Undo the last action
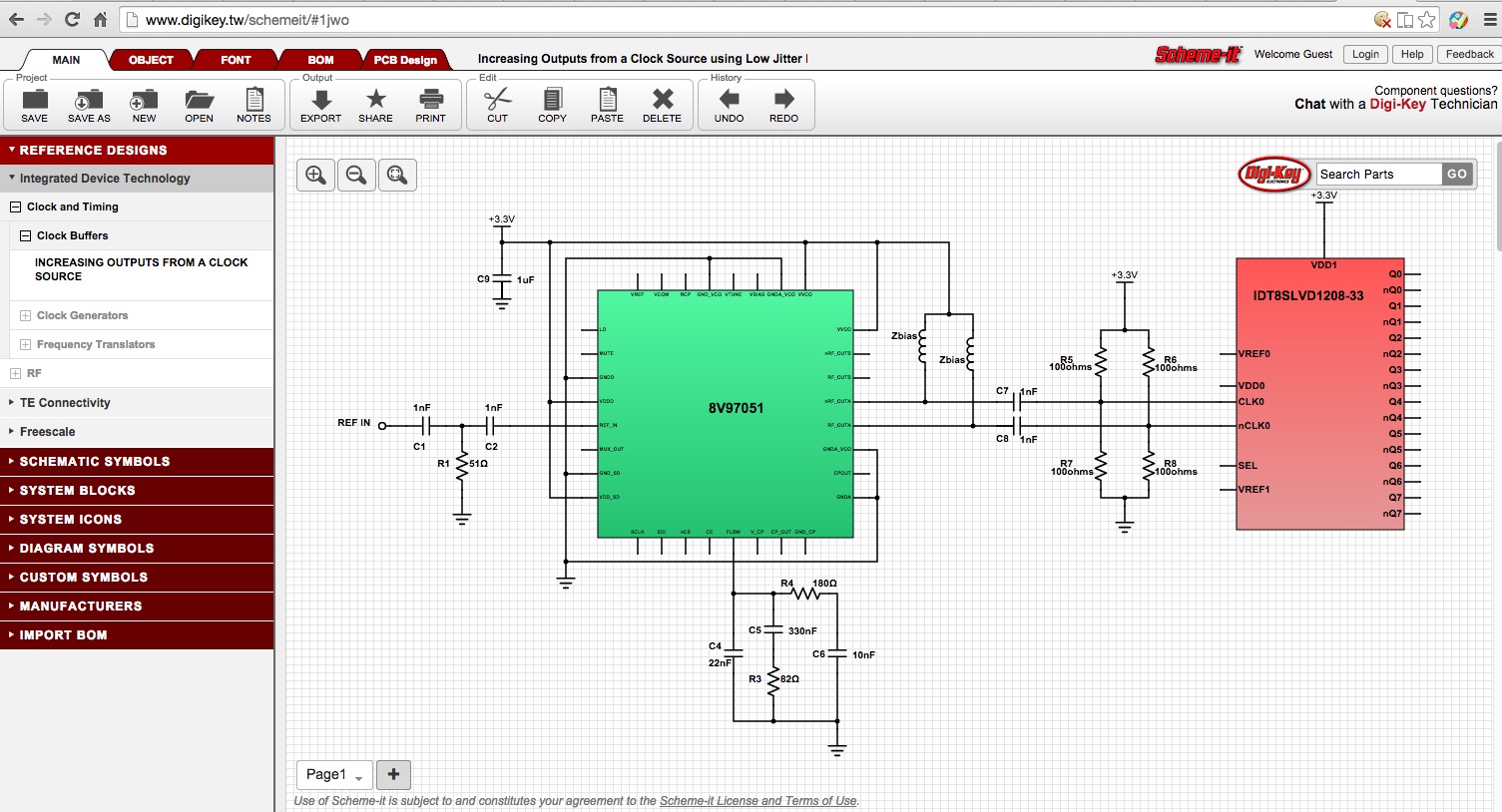Viewport: 1502px width, 812px height. click(730, 105)
